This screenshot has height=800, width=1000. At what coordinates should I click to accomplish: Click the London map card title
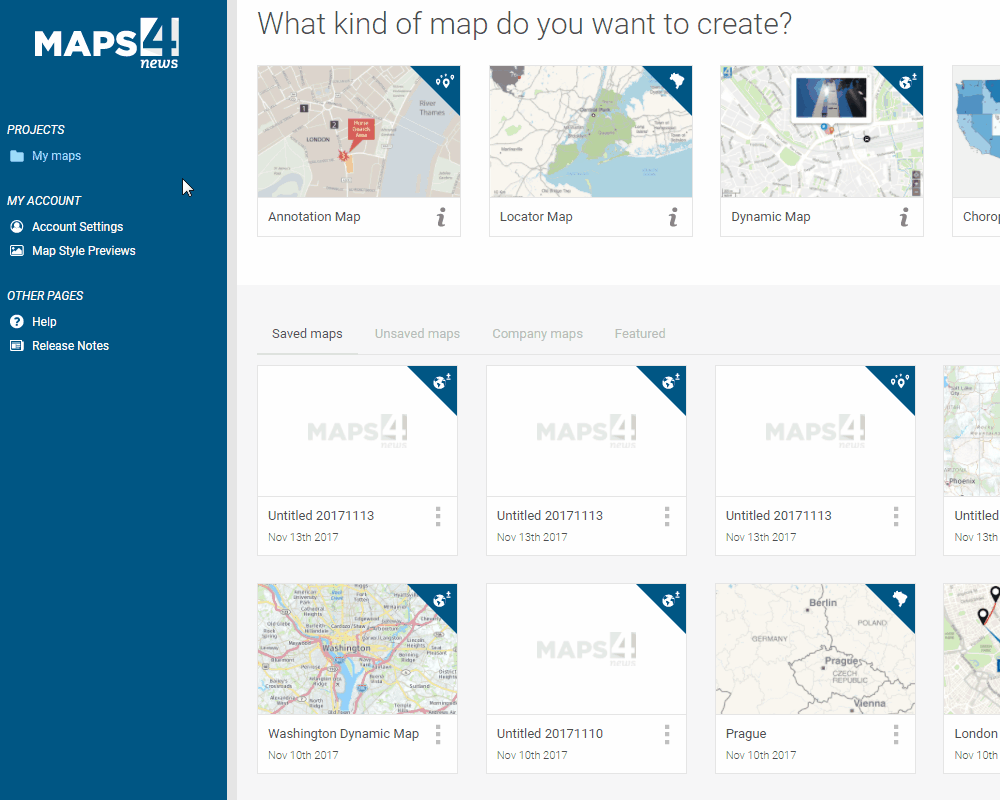[x=976, y=734]
